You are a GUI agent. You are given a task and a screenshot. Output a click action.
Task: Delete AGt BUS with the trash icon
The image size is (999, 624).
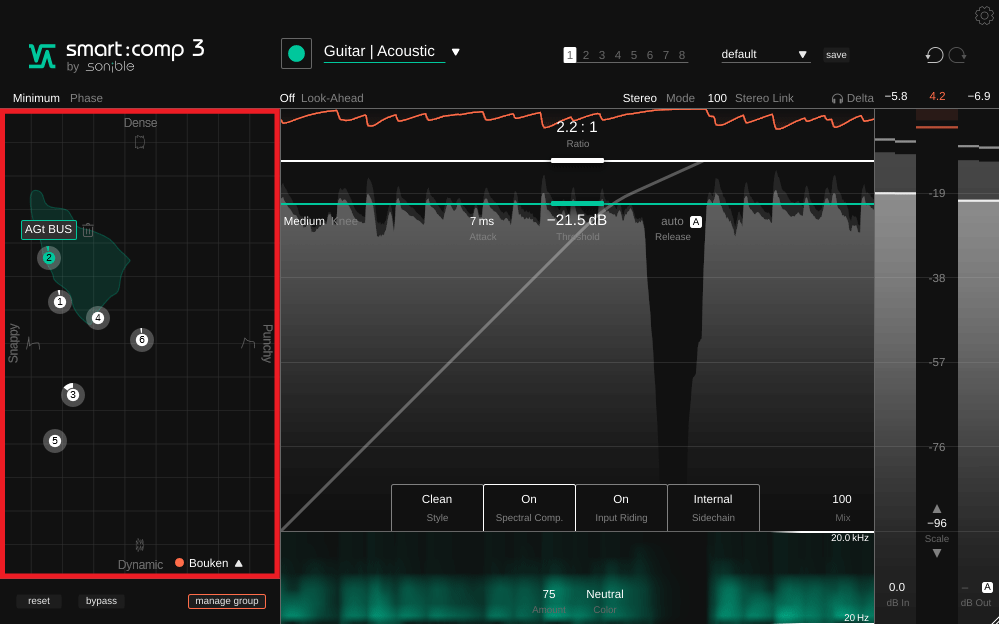(88, 230)
